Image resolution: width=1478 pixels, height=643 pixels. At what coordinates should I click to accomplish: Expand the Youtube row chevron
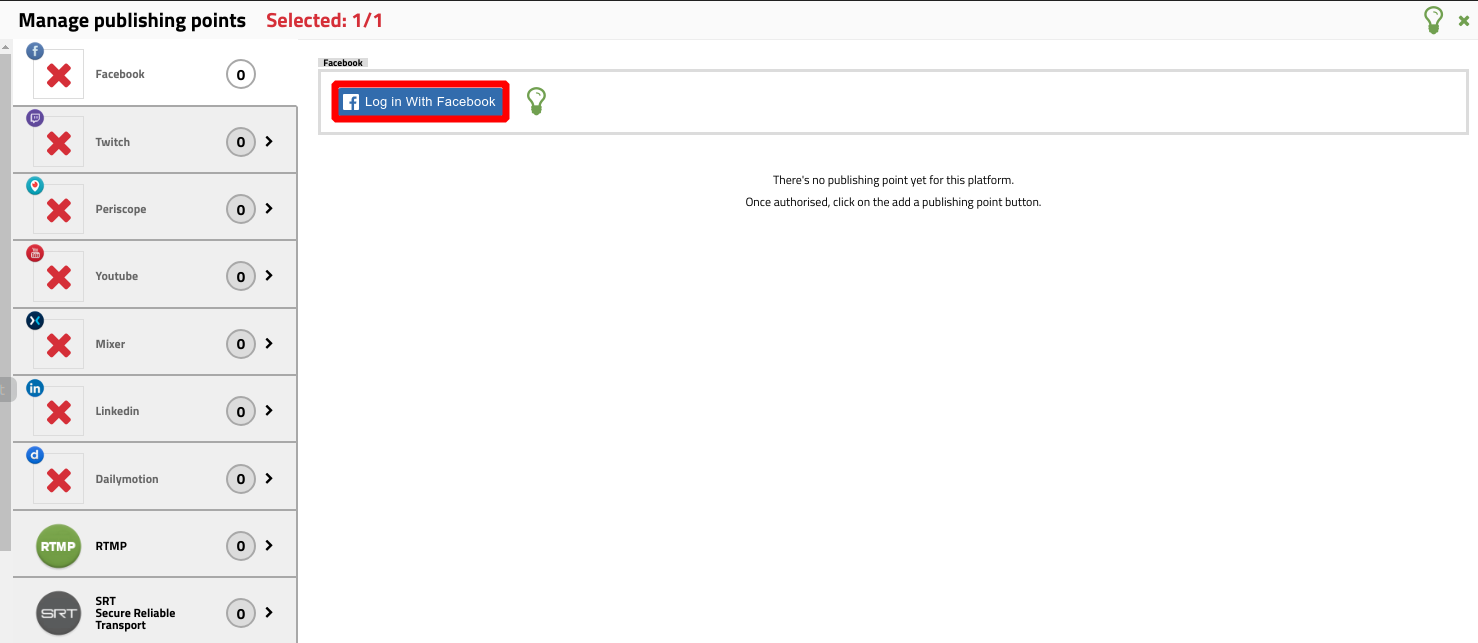point(269,276)
